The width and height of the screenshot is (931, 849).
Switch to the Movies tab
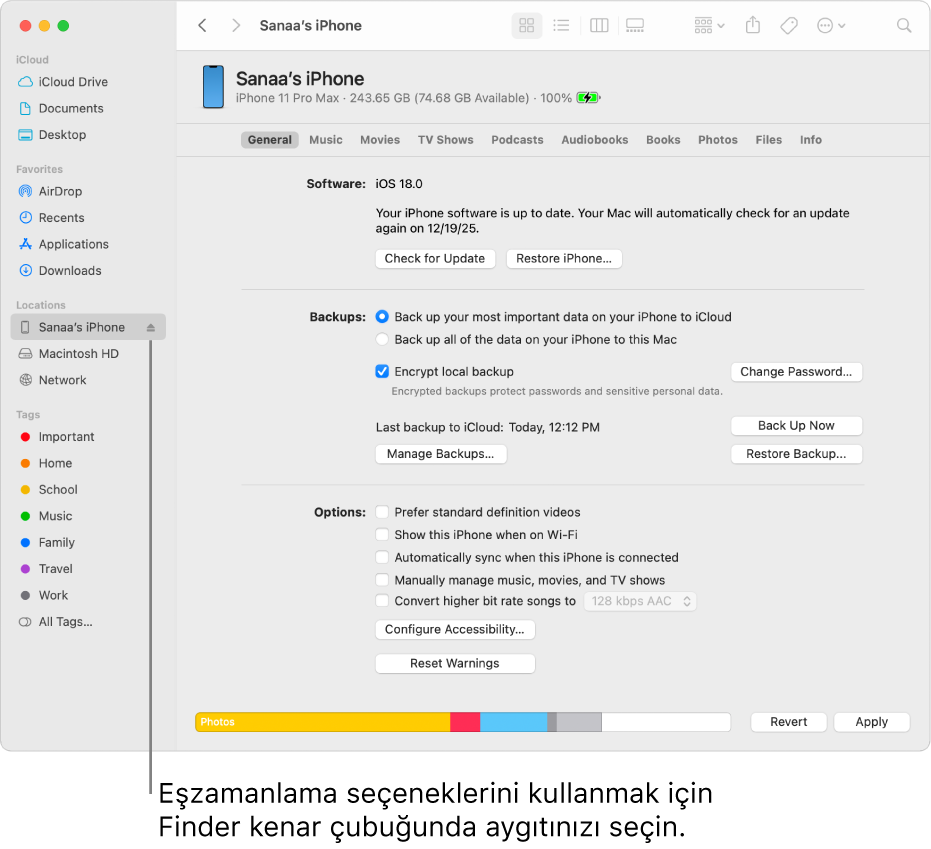(380, 140)
